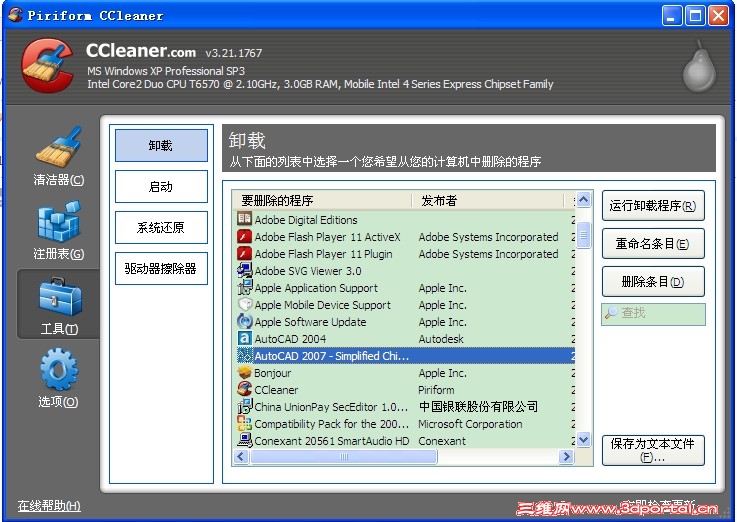
Task: Click Delete Entry button (删除条目)
Action: tap(653, 281)
